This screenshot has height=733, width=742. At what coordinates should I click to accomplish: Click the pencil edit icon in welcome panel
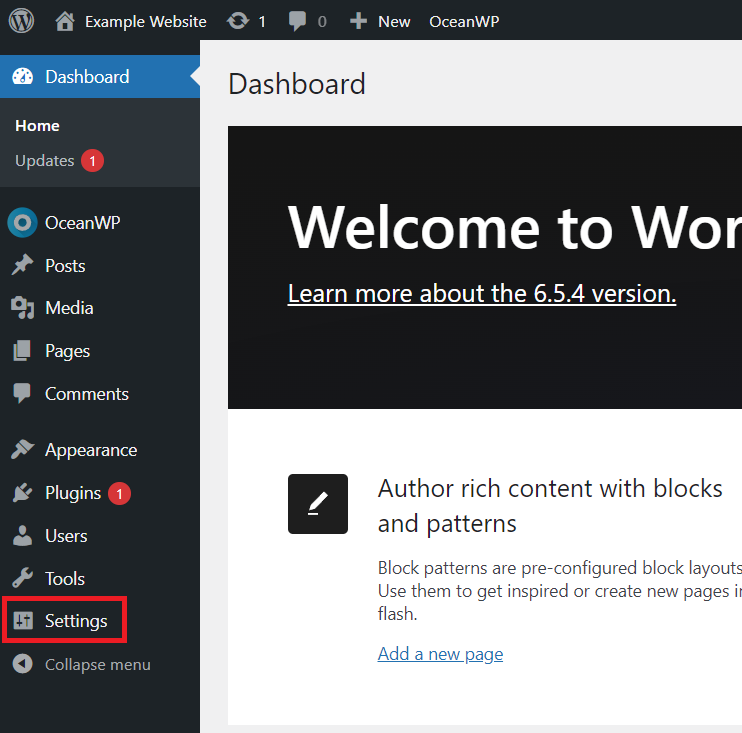pos(318,504)
